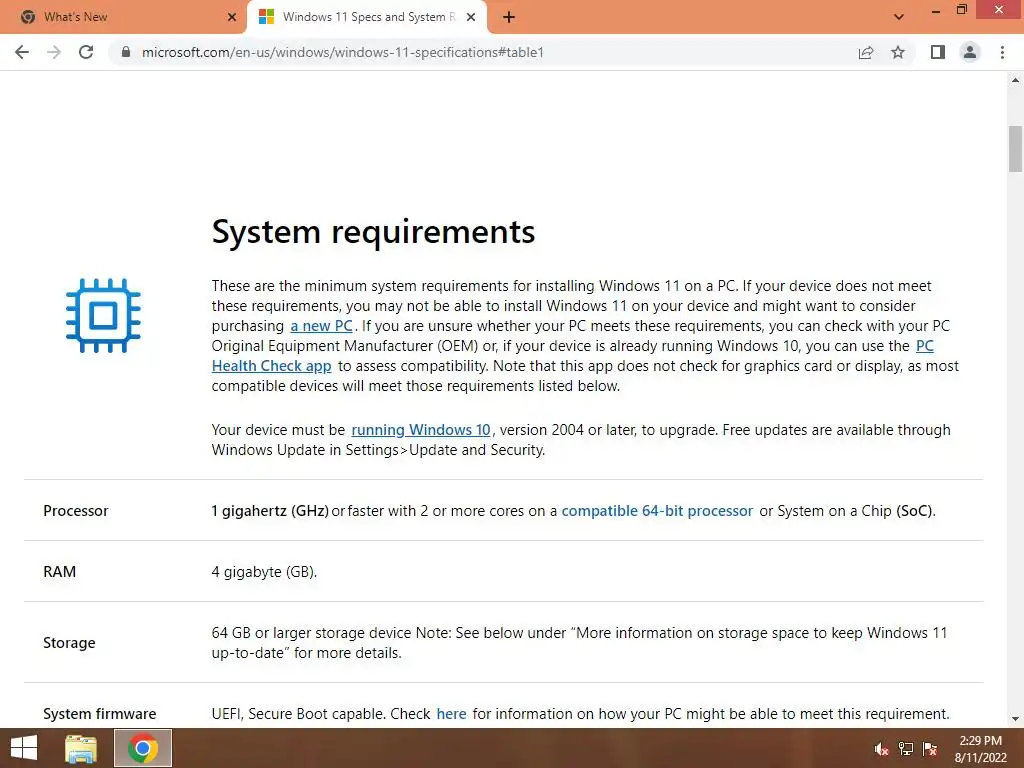Reload the page with the refresh icon
This screenshot has width=1024, height=768.
[x=86, y=52]
